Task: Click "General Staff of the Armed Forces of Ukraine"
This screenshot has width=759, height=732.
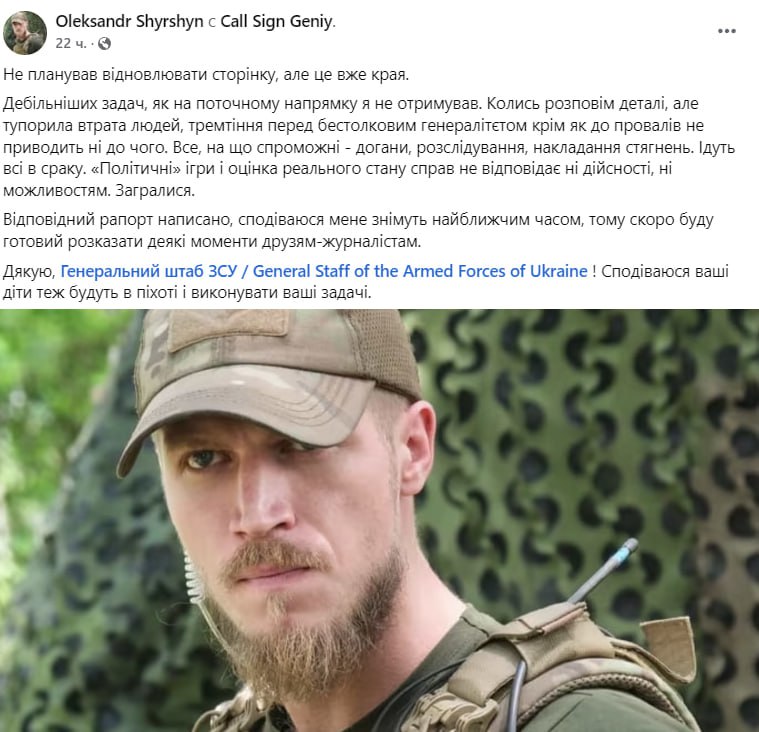Action: 420,271
